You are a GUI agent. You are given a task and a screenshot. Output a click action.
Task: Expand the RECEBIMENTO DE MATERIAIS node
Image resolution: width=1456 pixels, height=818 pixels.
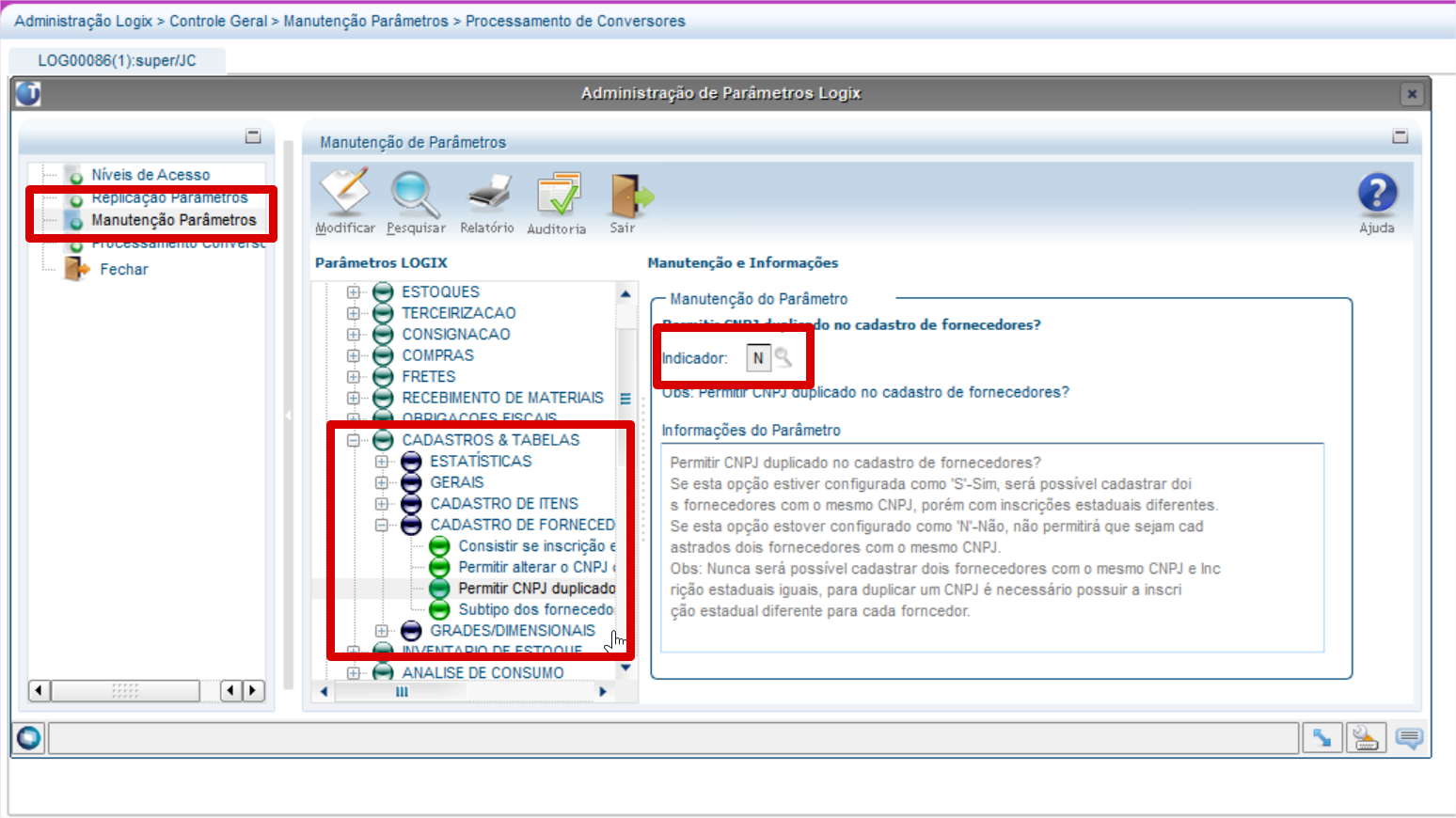[354, 398]
